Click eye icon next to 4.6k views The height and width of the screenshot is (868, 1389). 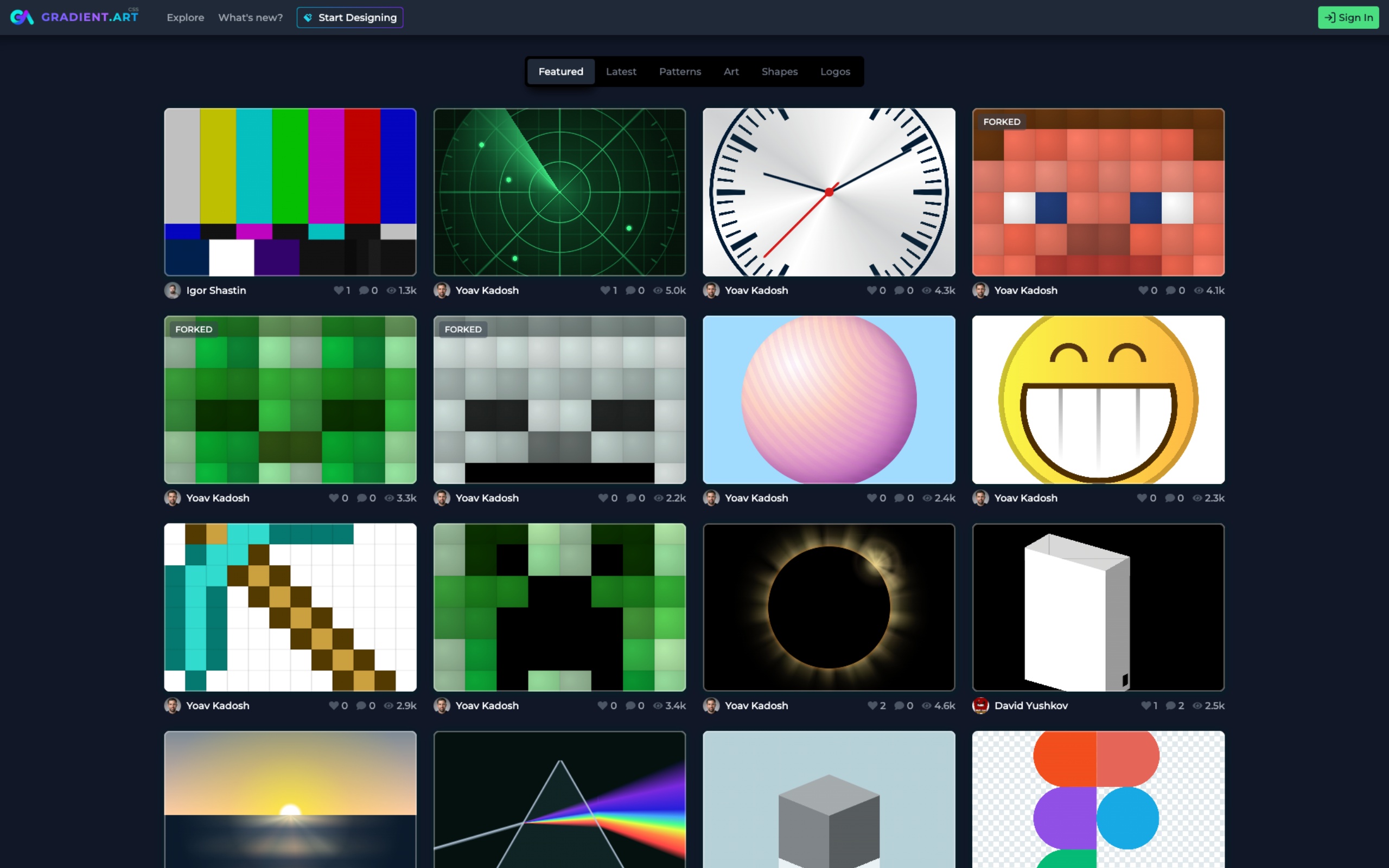point(926,706)
